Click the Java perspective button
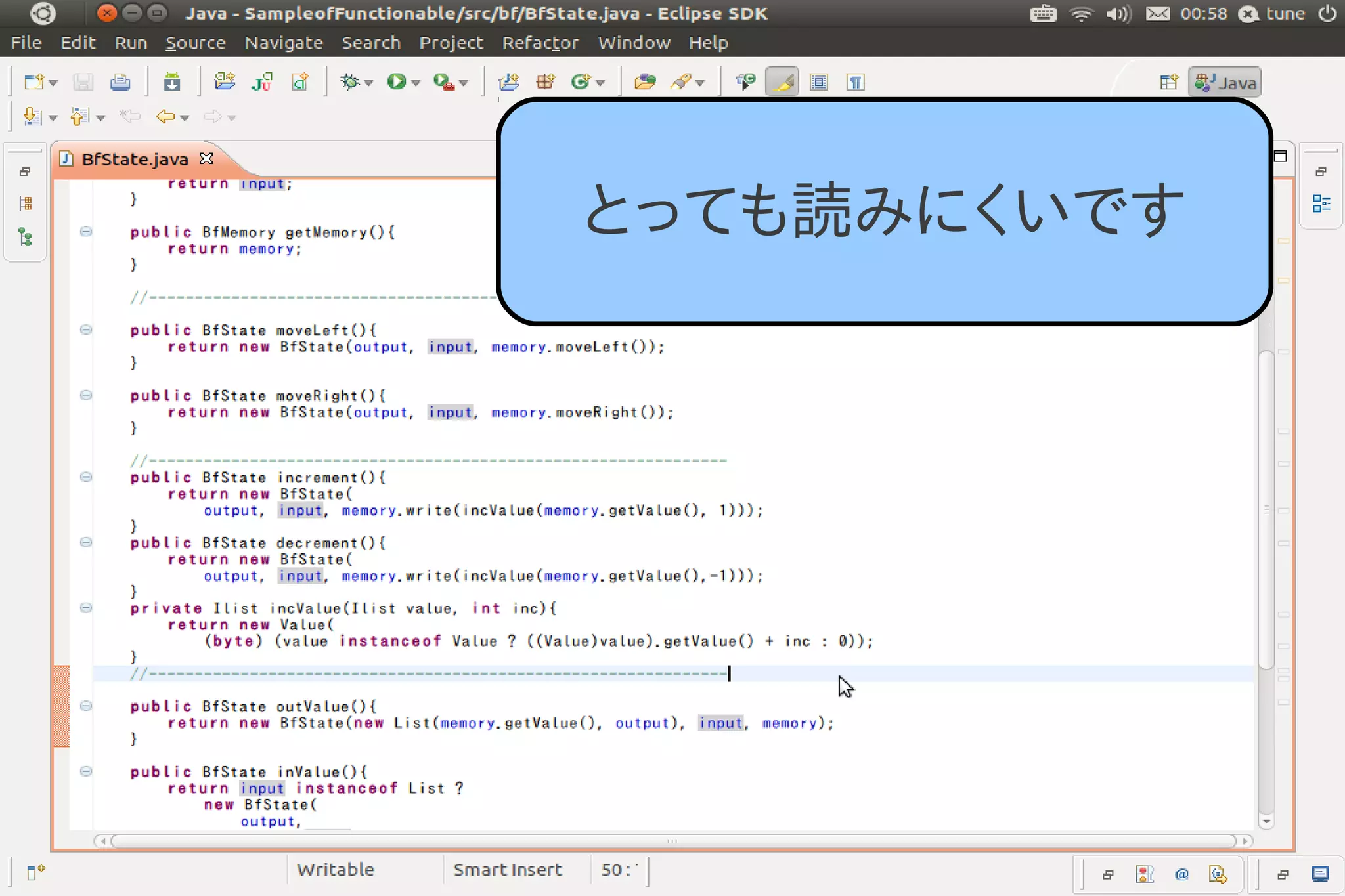 [x=1225, y=83]
